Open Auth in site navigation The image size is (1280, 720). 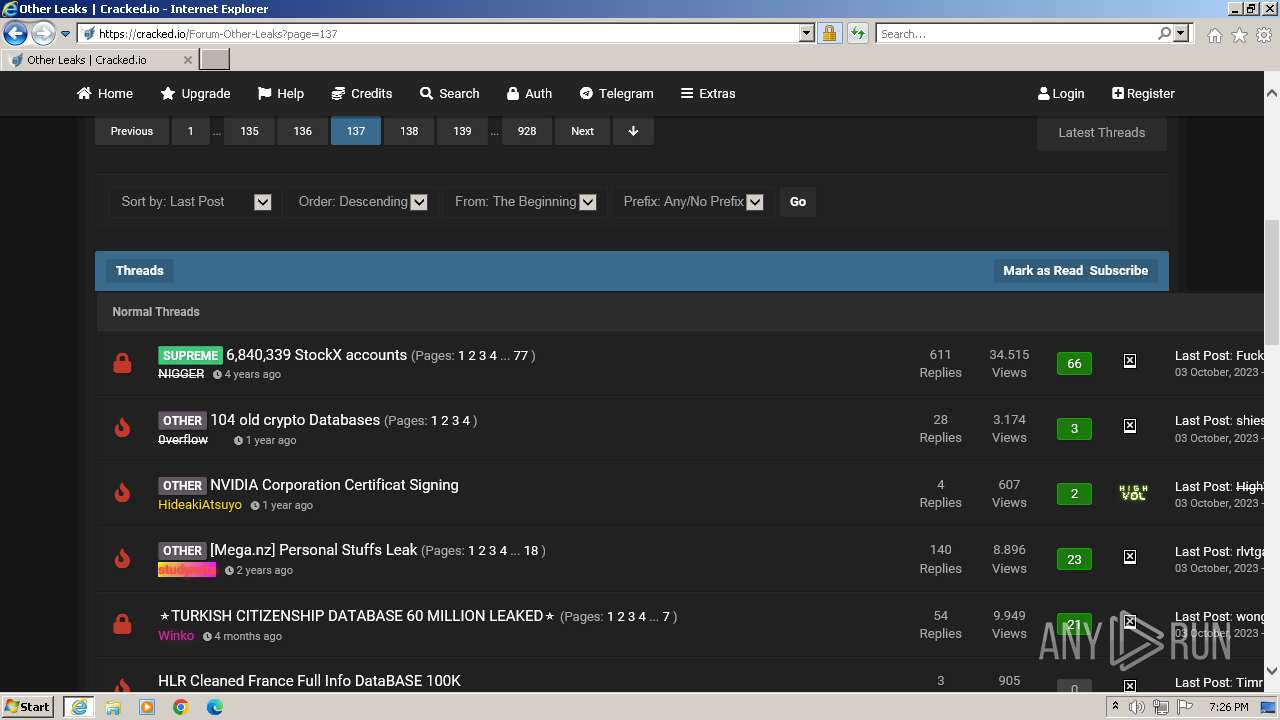tap(529, 93)
